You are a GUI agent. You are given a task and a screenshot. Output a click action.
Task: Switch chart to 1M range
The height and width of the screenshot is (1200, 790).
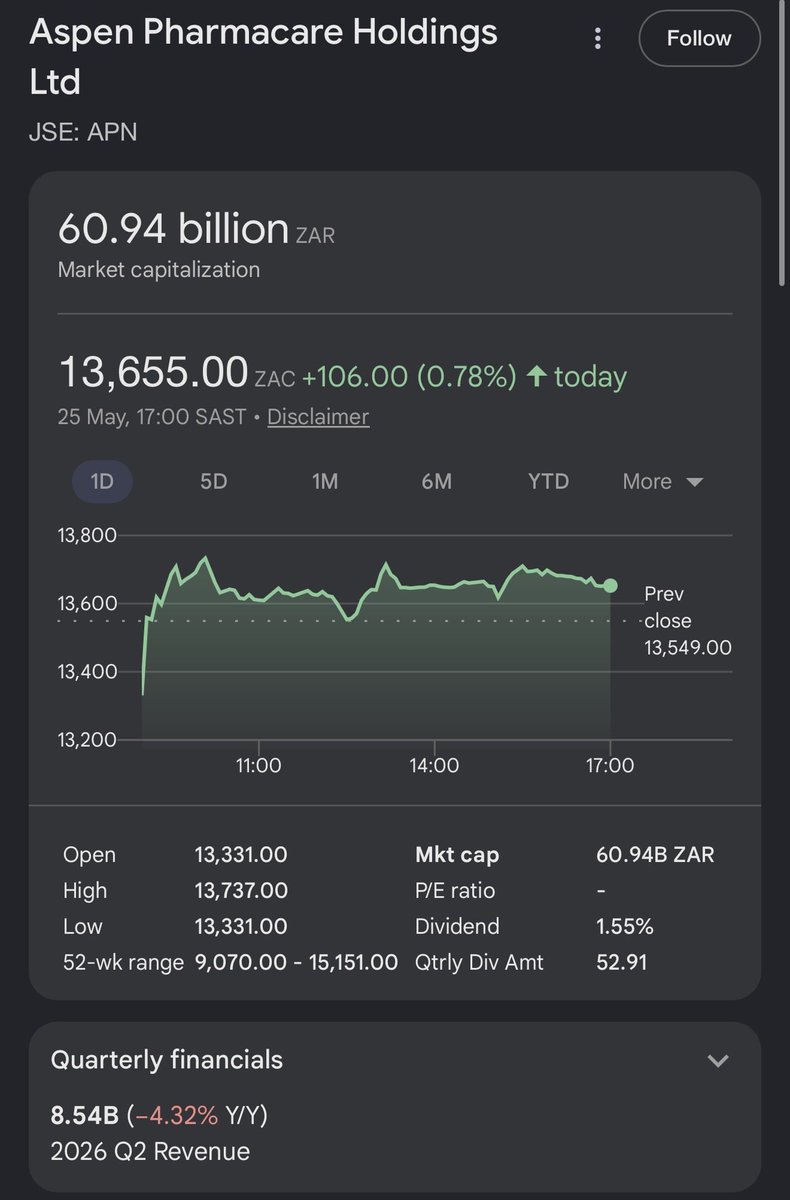[325, 481]
